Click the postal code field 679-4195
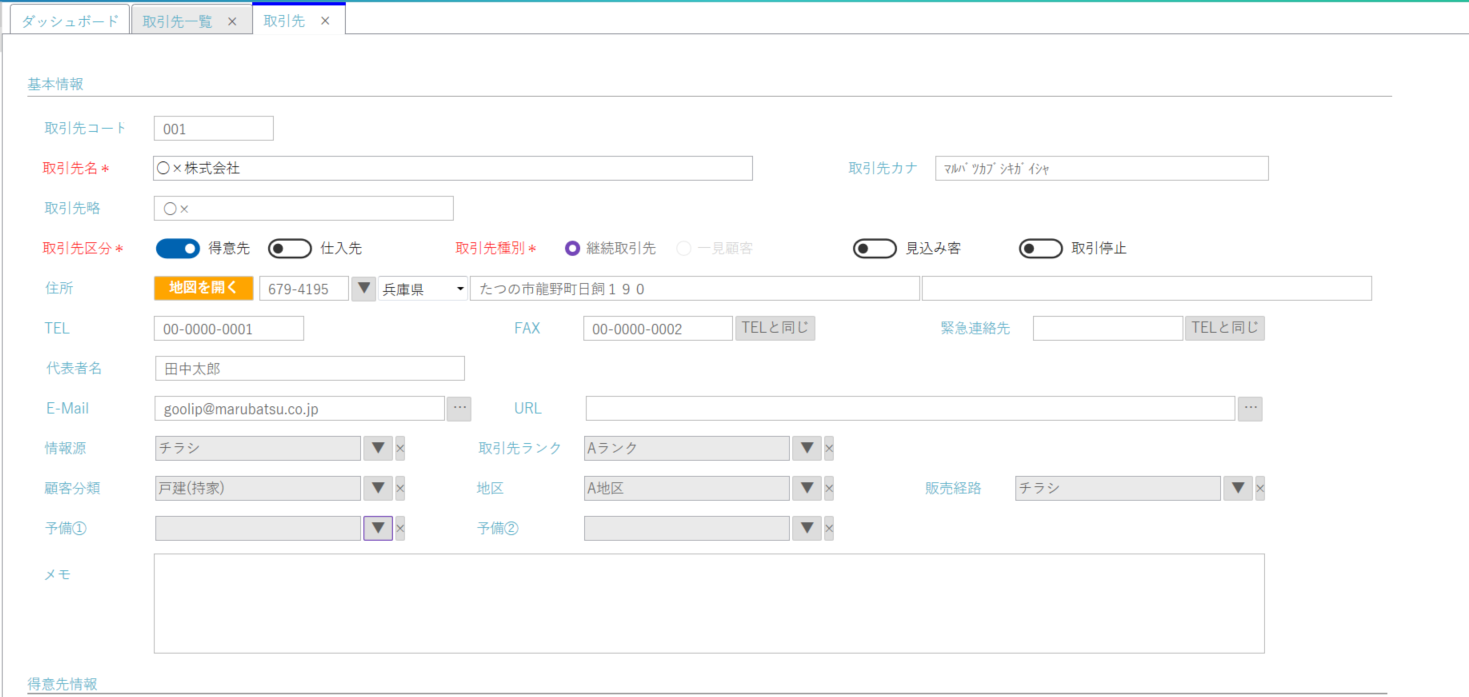The width and height of the screenshot is (1469, 697). click(x=304, y=288)
